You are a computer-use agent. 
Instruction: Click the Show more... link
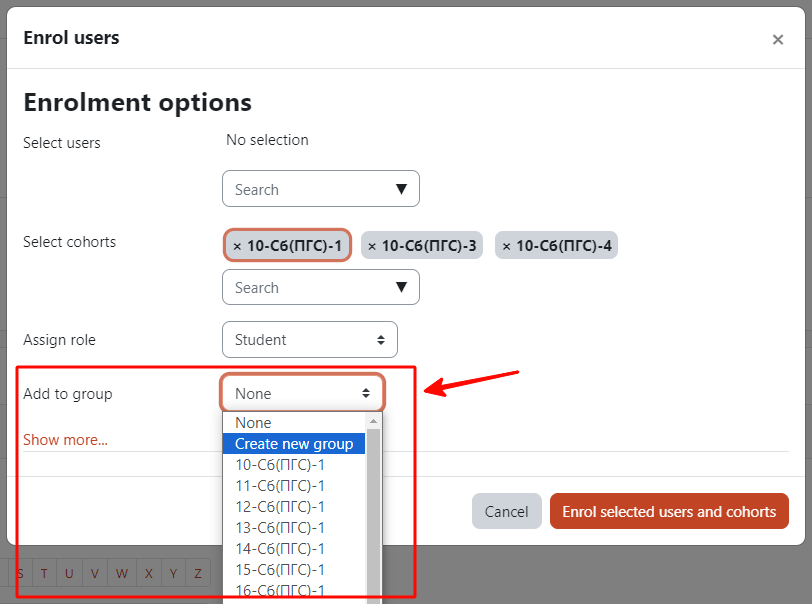click(x=65, y=440)
